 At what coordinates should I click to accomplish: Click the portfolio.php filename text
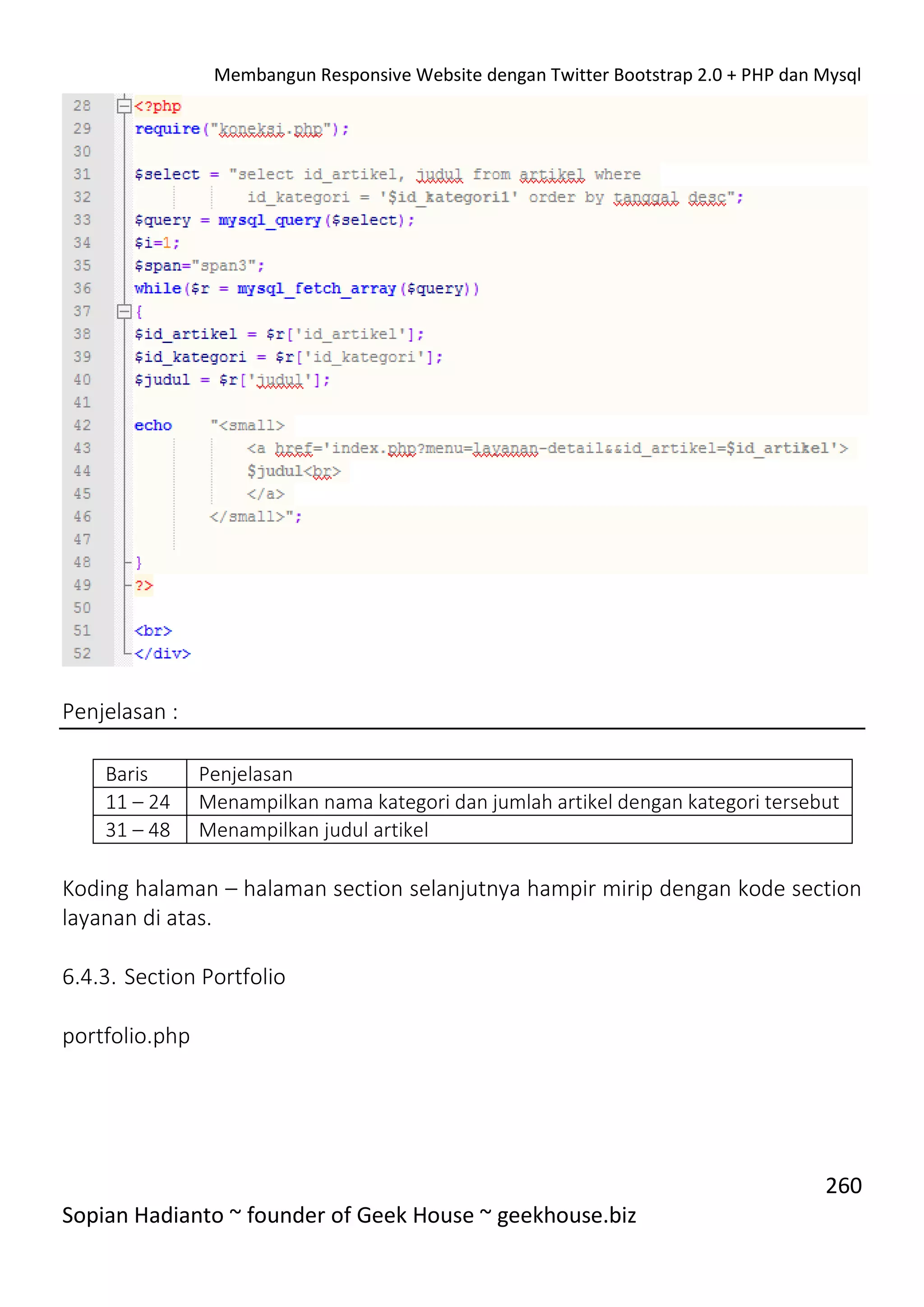point(126,1036)
